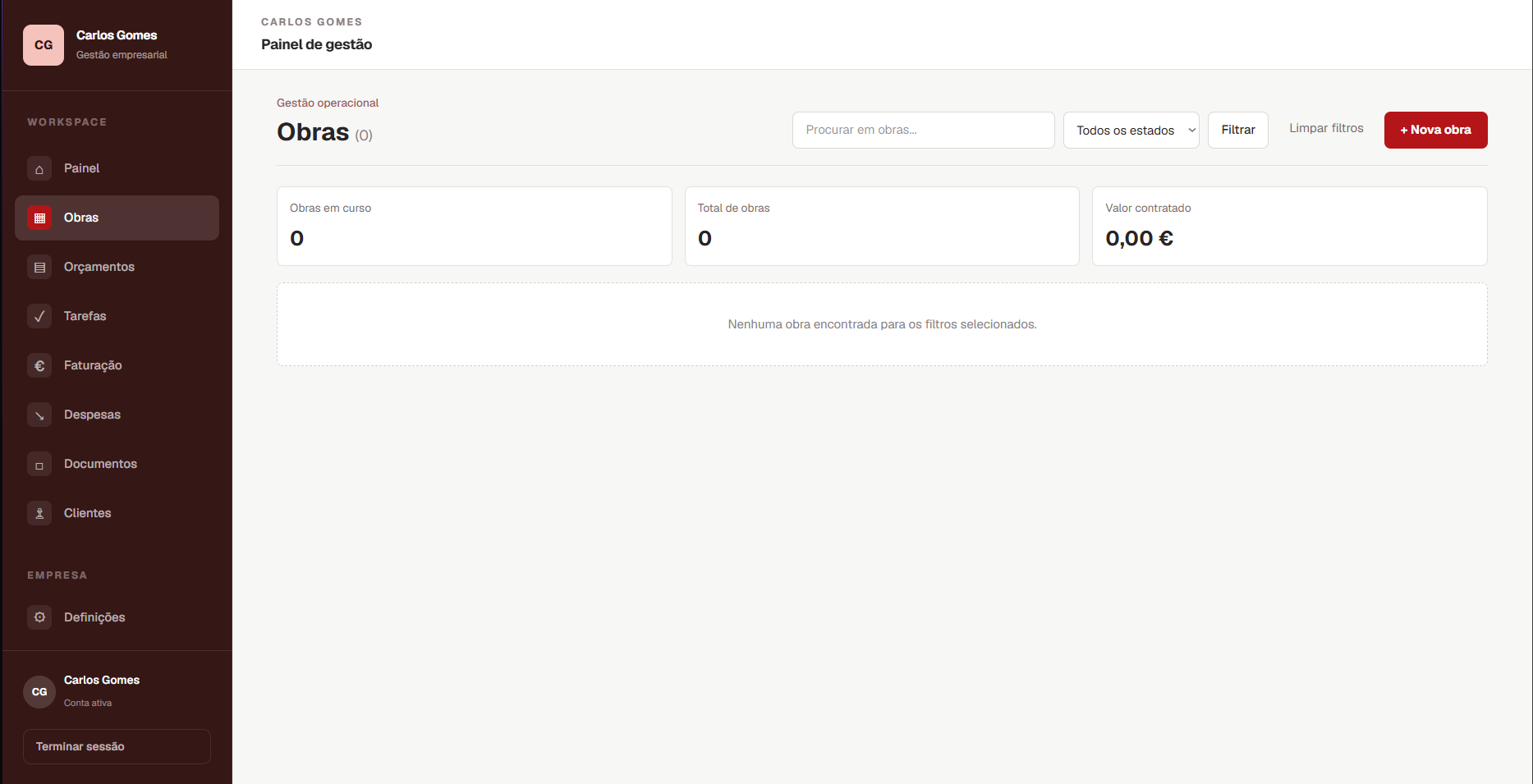This screenshot has width=1533, height=784.
Task: Click the Obras em curso card
Action: pyautogui.click(x=474, y=226)
